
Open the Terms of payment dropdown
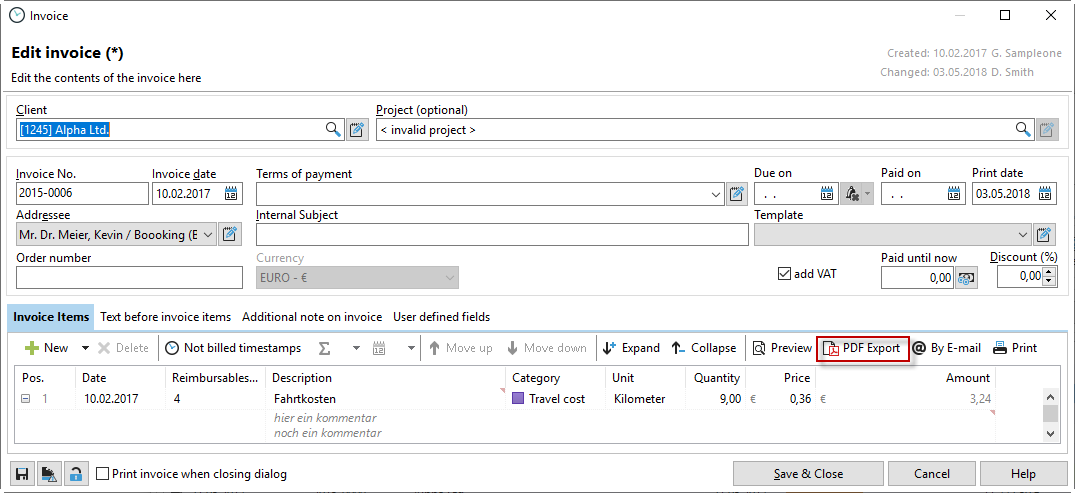(716, 194)
